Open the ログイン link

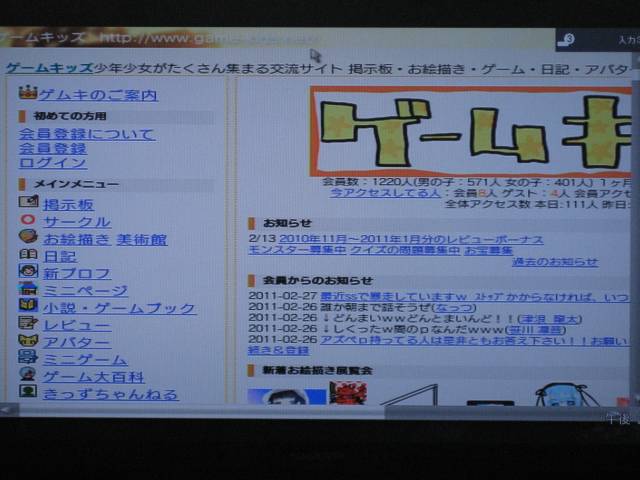[x=53, y=163]
